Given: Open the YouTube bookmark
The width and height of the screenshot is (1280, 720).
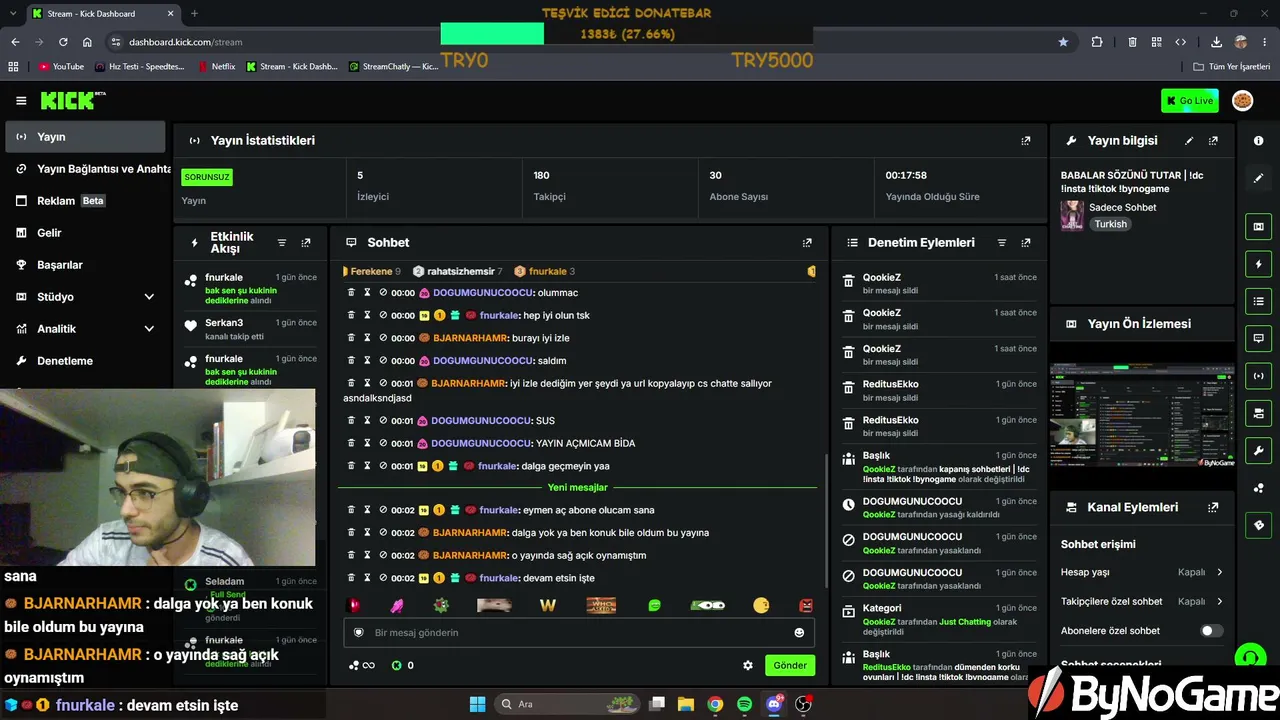Looking at the screenshot, I should click(61, 67).
